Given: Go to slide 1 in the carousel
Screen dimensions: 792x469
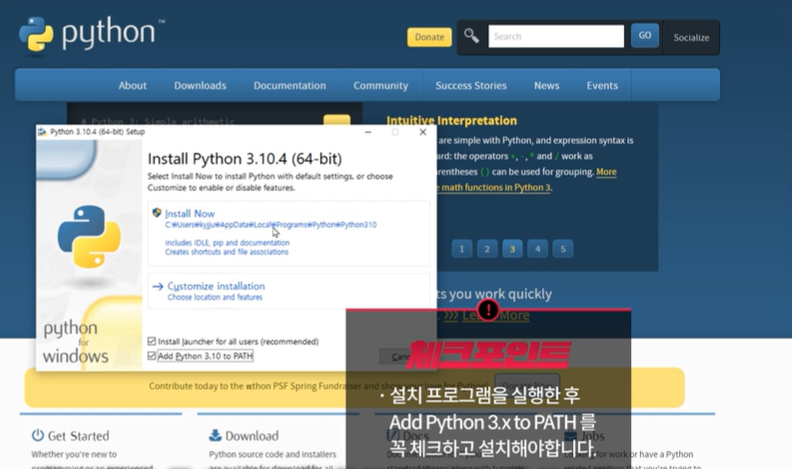Looking at the screenshot, I should 462,248.
